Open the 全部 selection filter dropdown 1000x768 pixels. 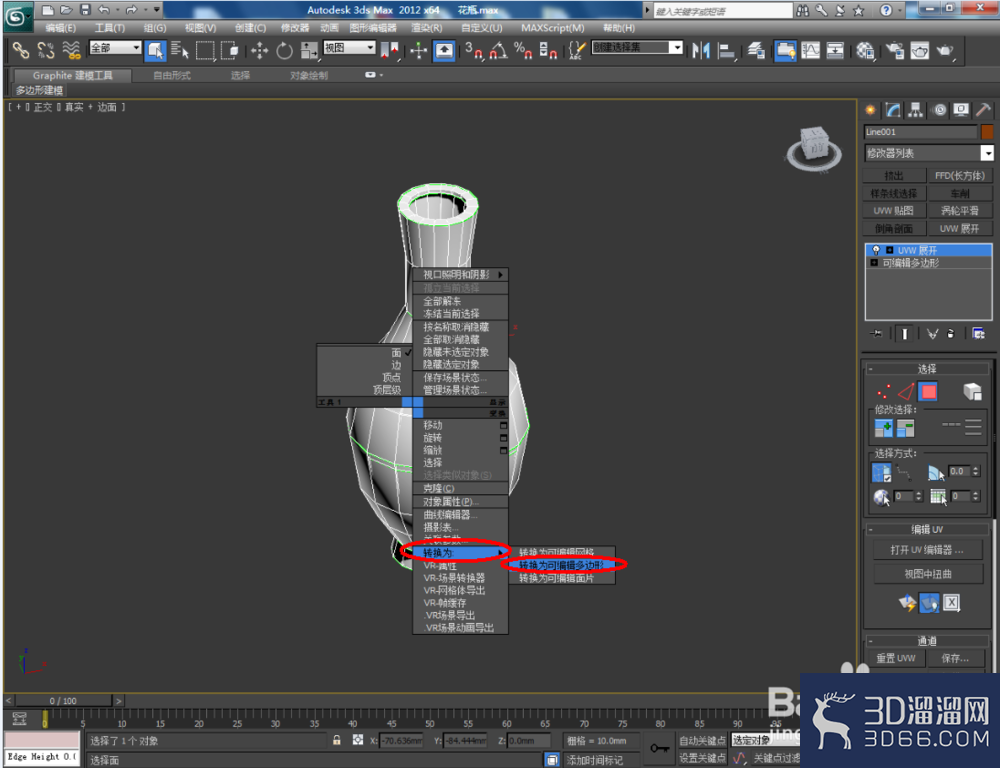click(x=115, y=48)
